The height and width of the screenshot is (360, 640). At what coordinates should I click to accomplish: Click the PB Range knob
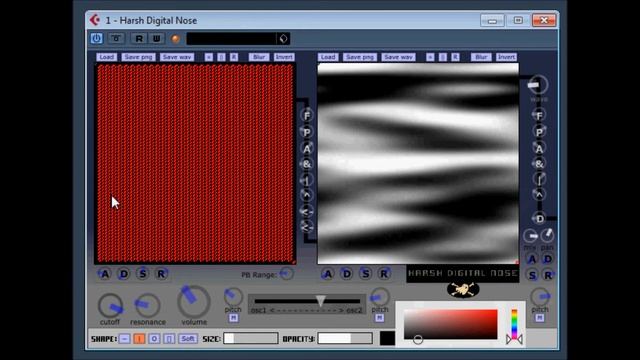[287, 273]
